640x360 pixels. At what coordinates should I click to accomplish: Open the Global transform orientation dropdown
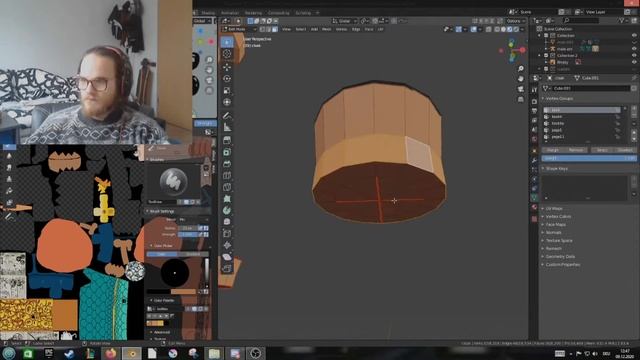[x=344, y=21]
